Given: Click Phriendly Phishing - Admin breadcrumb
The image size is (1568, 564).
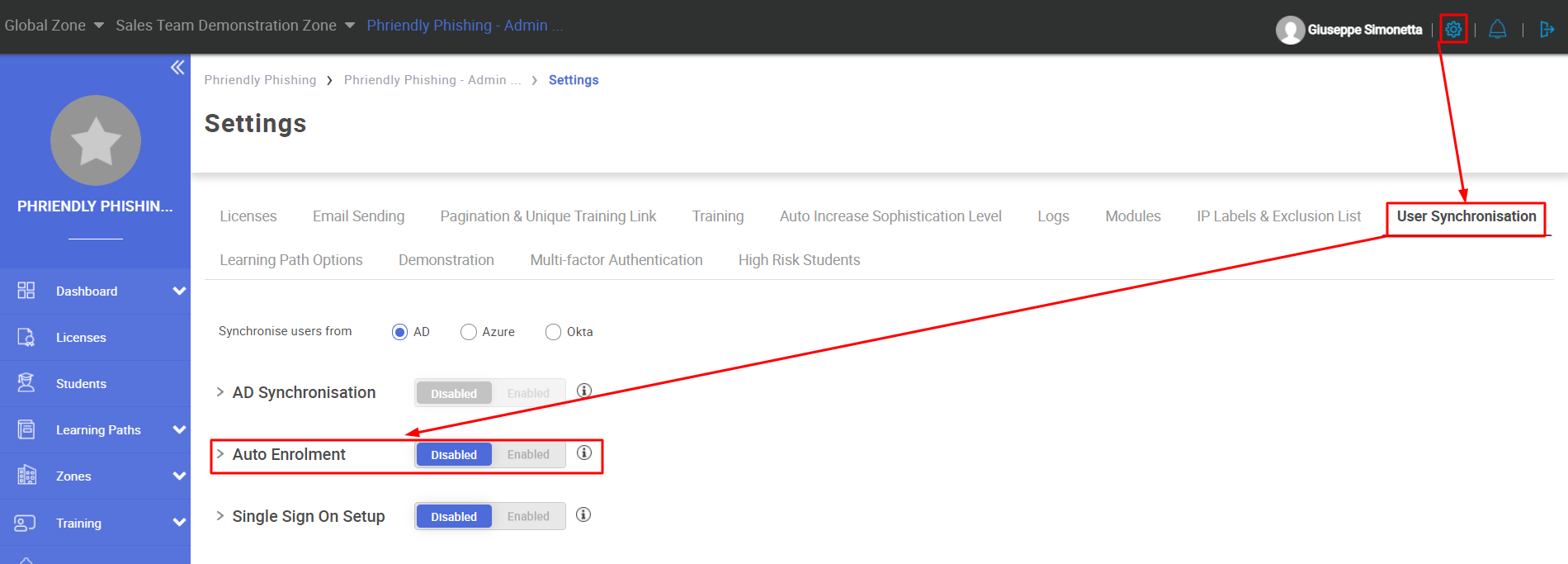Looking at the screenshot, I should pos(432,80).
